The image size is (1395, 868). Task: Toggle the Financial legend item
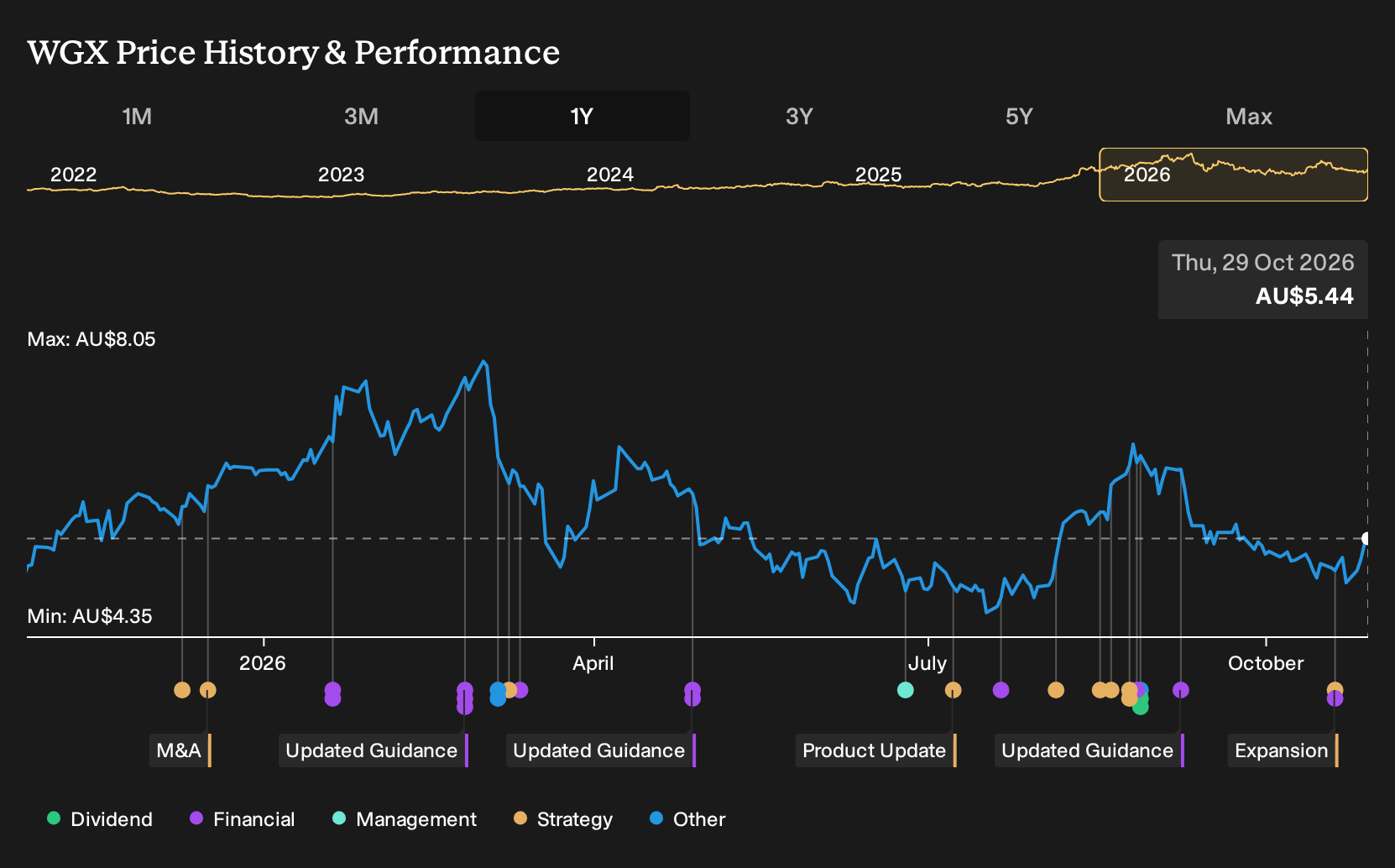(242, 819)
